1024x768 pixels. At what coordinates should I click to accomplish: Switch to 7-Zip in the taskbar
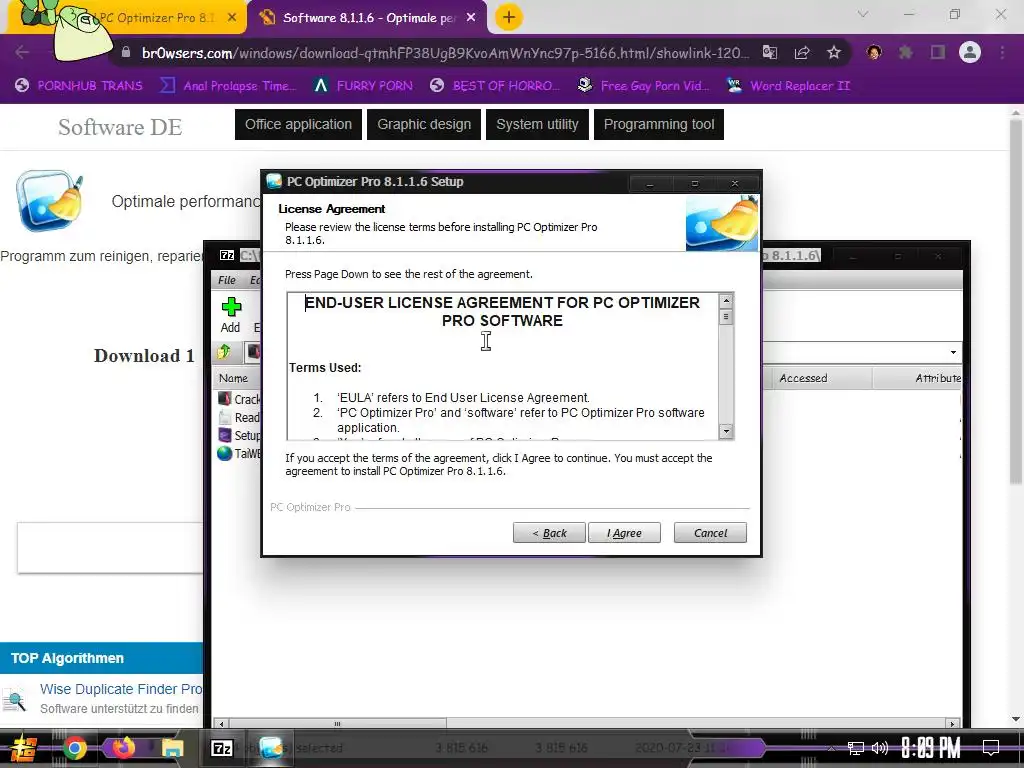222,748
